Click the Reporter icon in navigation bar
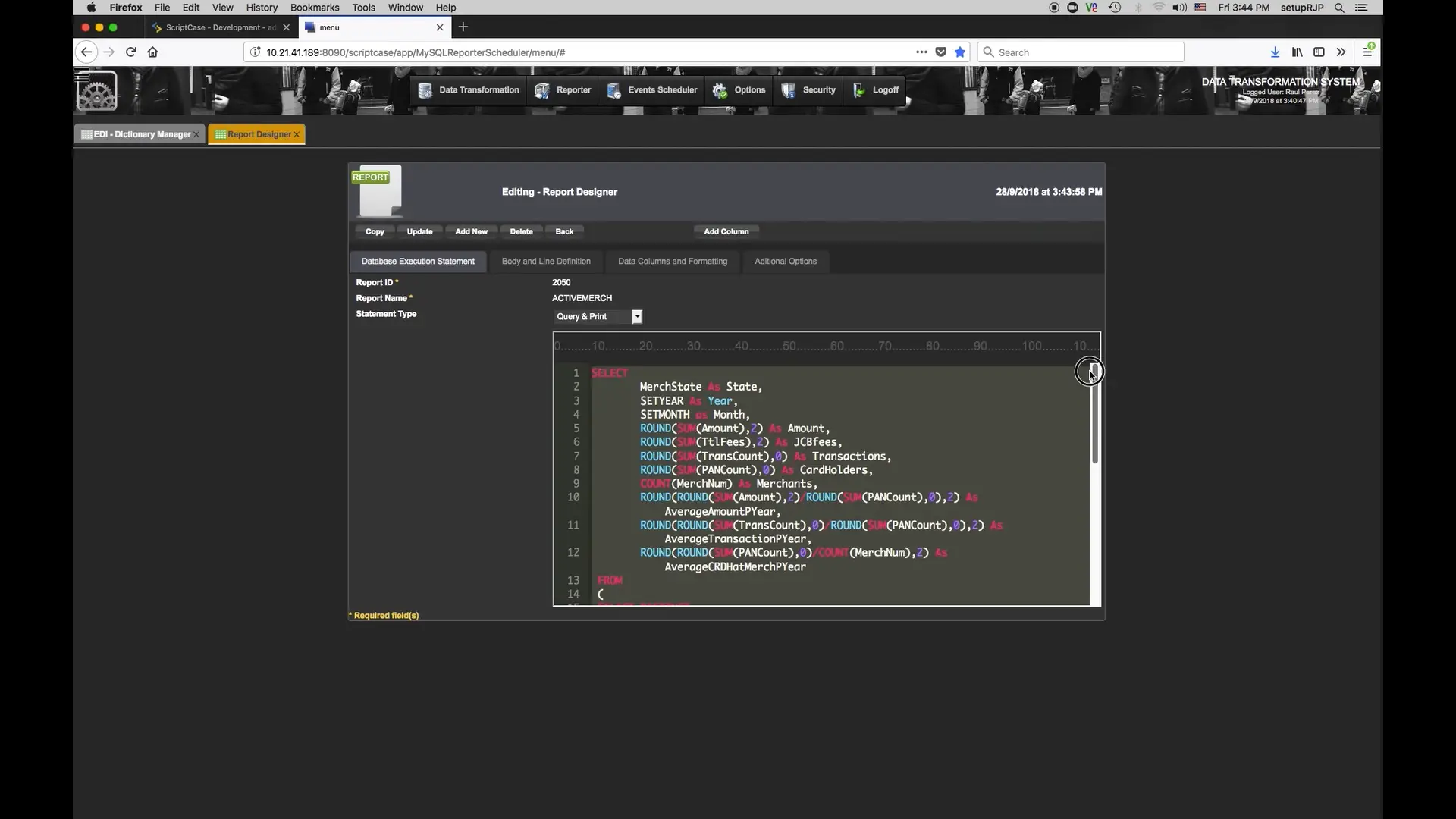The height and width of the screenshot is (819, 1456). pyautogui.click(x=541, y=90)
